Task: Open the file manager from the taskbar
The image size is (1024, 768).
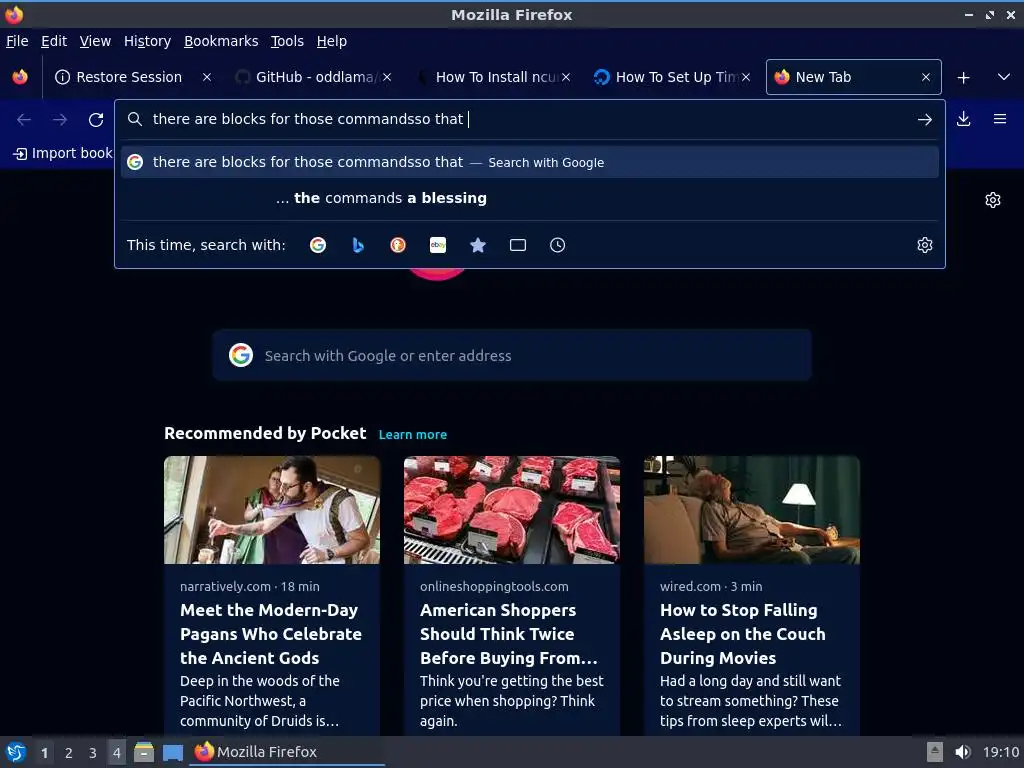Action: pyautogui.click(x=144, y=752)
